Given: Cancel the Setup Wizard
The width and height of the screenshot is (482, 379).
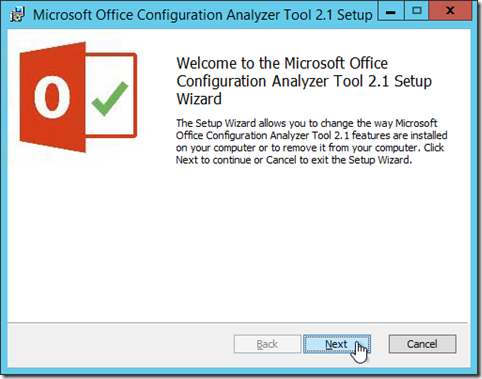Looking at the screenshot, I should [422, 344].
